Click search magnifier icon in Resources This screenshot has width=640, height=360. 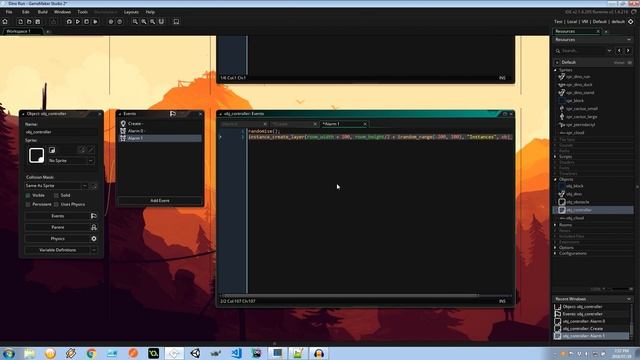pyautogui.click(x=558, y=51)
